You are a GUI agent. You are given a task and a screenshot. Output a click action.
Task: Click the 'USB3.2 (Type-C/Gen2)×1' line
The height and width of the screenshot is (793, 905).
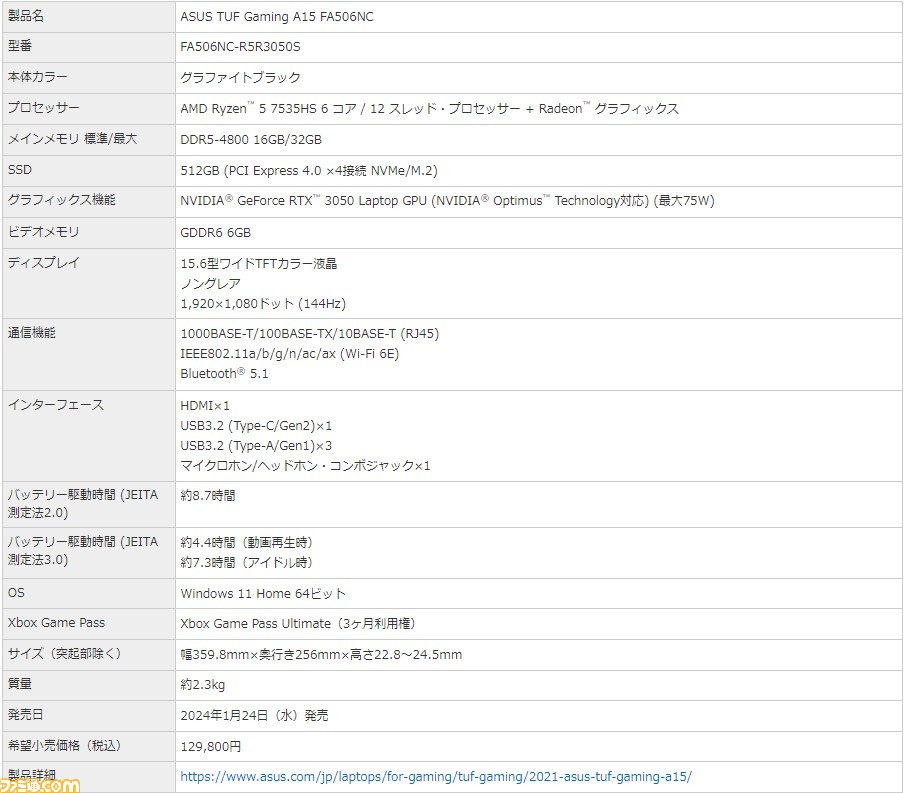point(256,426)
